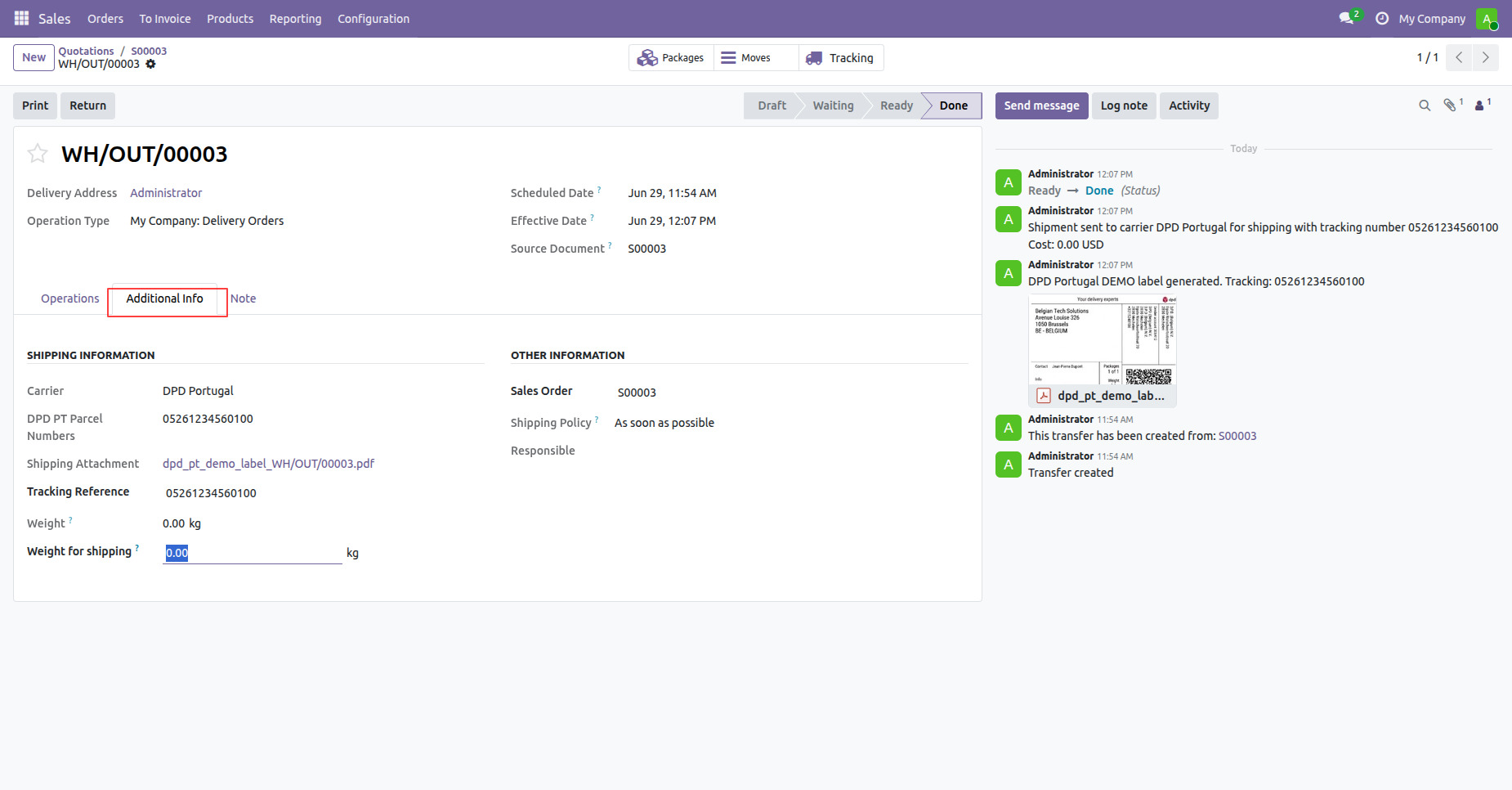This screenshot has height=790, width=1512.
Task: Open the Administrator user avatar menu
Action: tap(1487, 18)
